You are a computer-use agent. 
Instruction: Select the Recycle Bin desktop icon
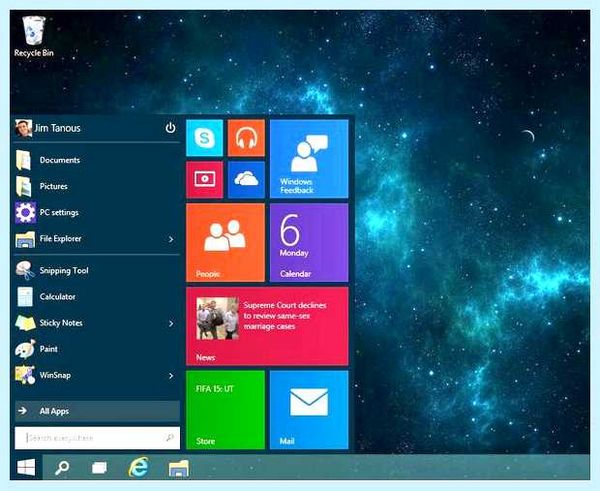[x=34, y=36]
